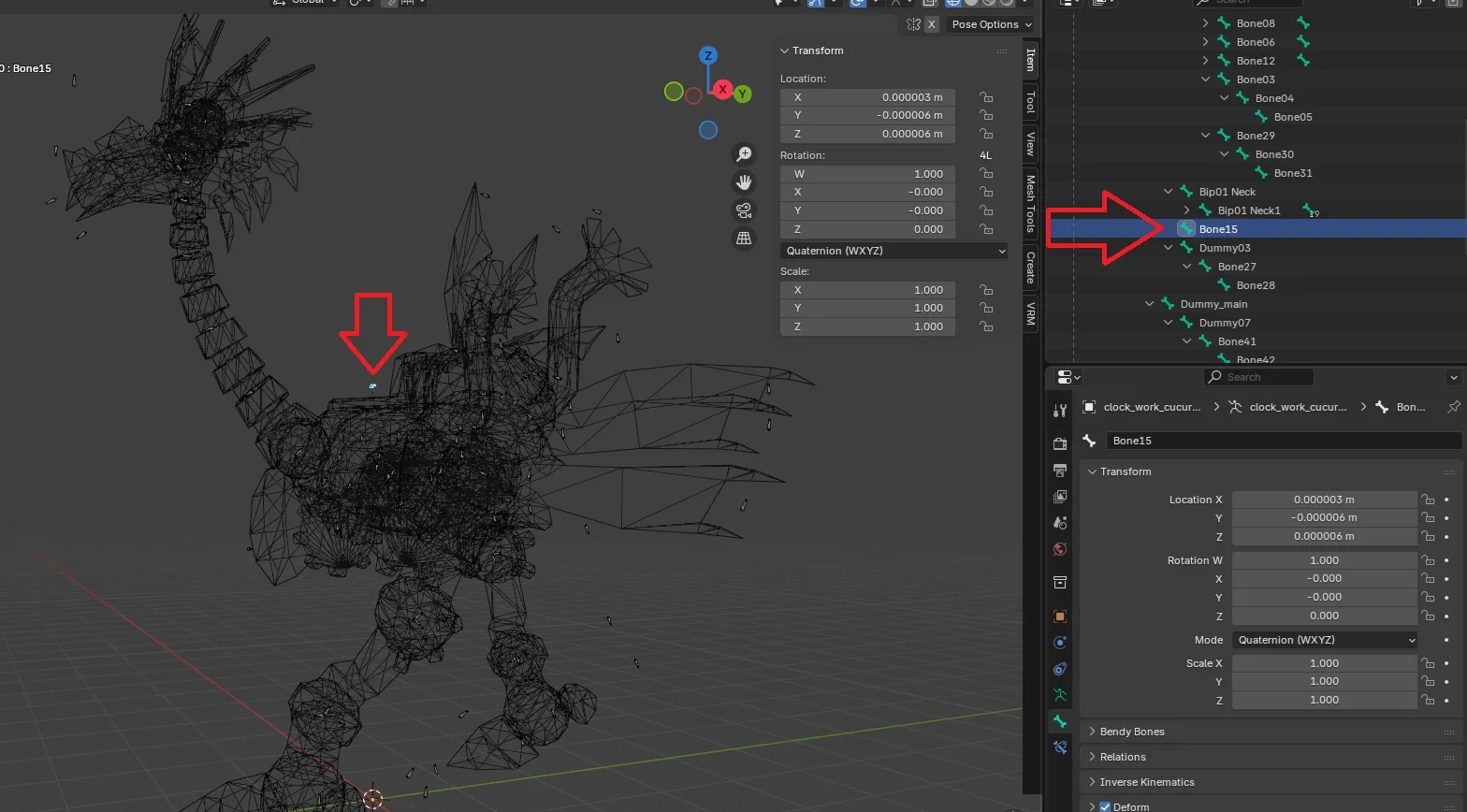Toggle the 4L rotation lock mode
1467x812 pixels.
(x=985, y=155)
